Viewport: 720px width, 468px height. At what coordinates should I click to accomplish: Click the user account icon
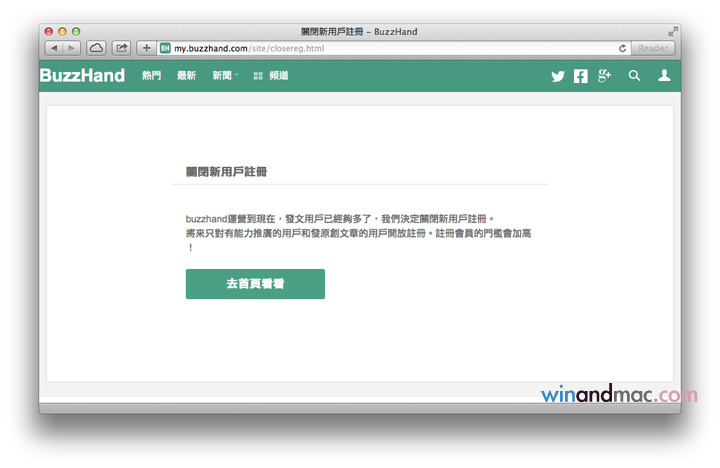[x=664, y=76]
